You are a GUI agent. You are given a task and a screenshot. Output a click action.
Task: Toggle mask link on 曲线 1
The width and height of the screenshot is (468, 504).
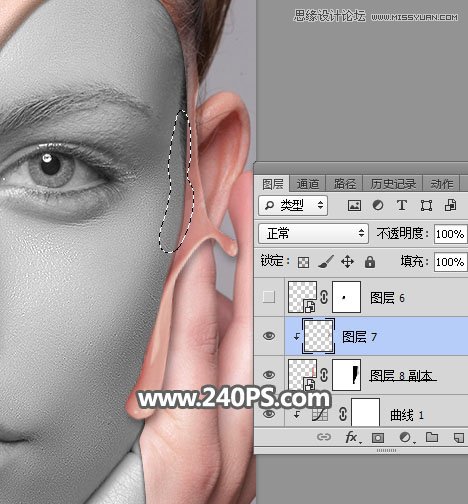click(343, 415)
